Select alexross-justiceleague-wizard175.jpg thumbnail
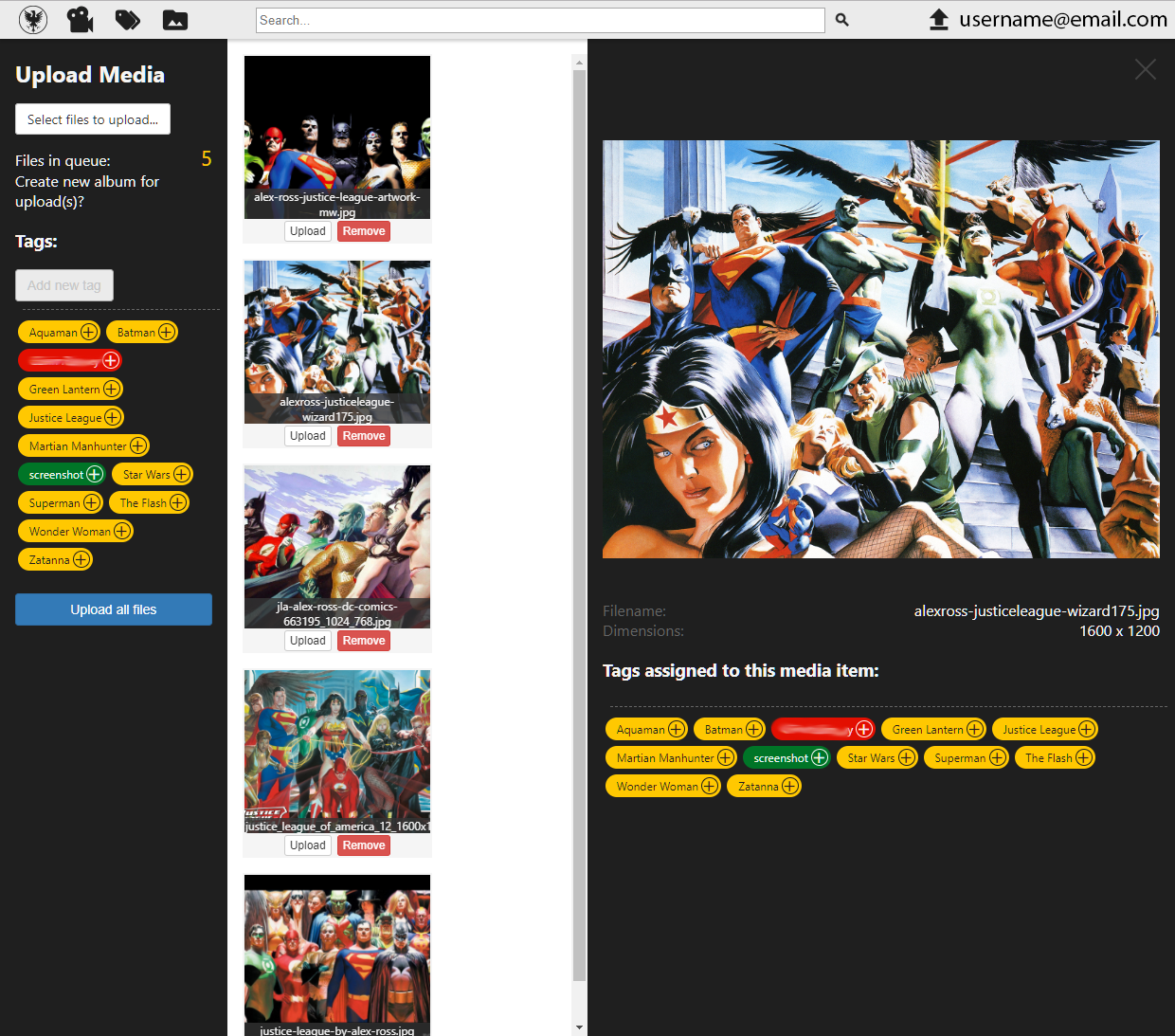 (337, 341)
